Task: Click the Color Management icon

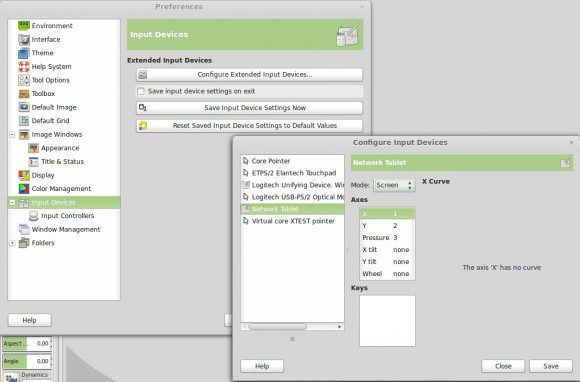Action: (x=24, y=189)
